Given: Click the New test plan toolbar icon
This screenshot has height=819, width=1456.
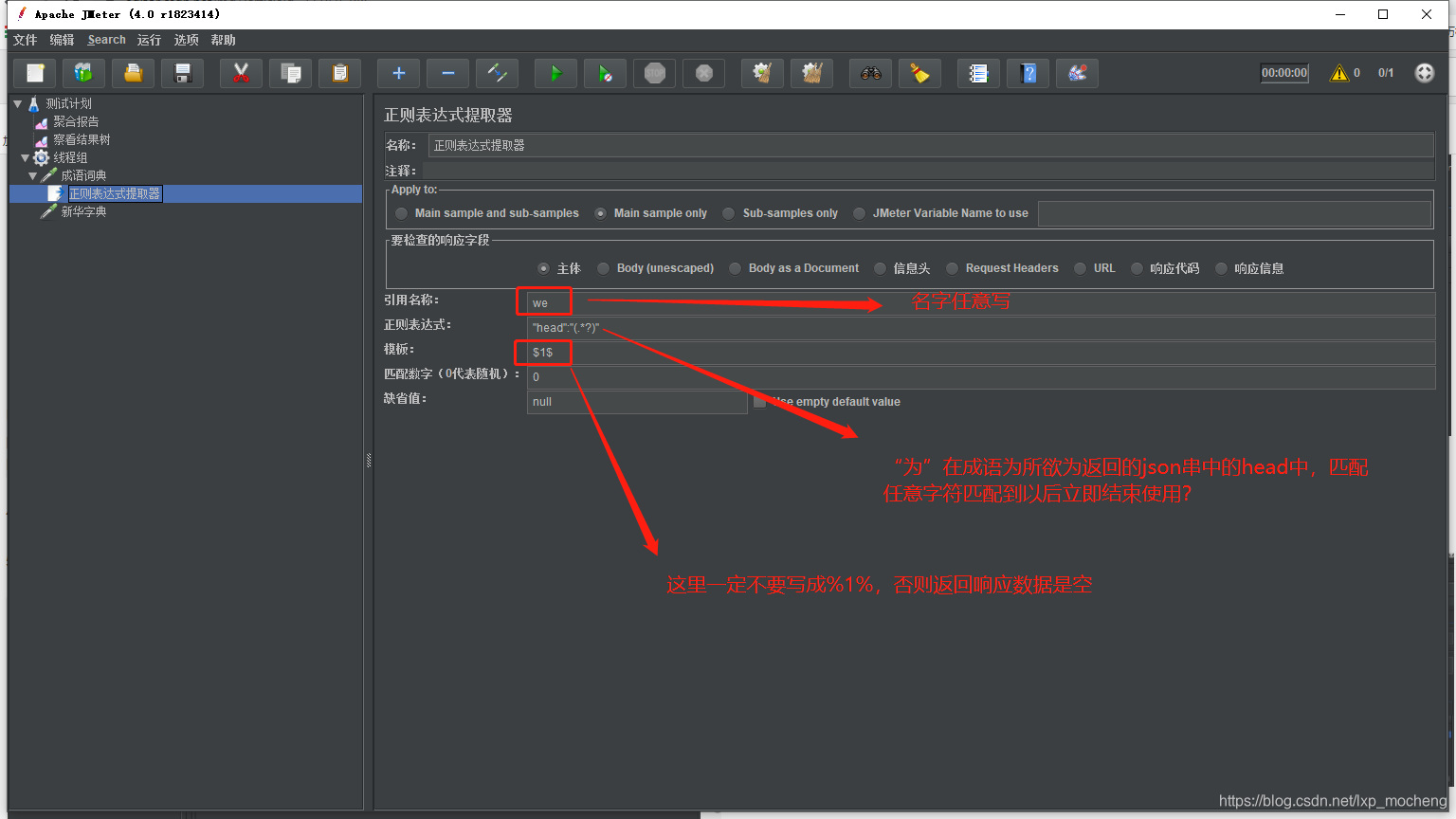Looking at the screenshot, I should pos(36,73).
